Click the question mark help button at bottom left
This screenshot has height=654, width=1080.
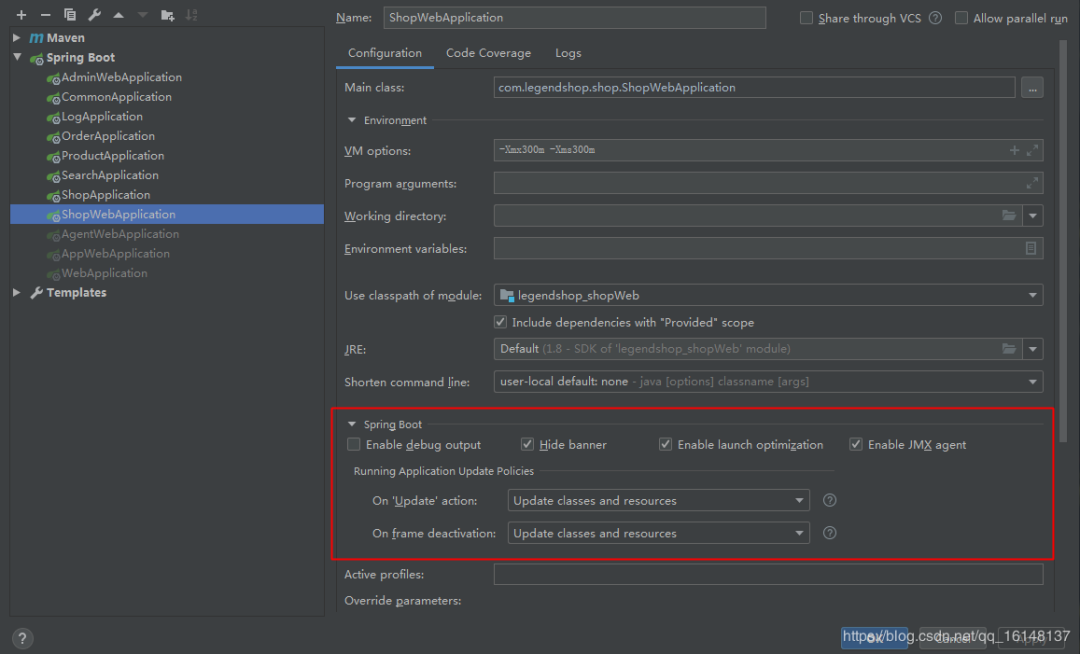(23, 638)
